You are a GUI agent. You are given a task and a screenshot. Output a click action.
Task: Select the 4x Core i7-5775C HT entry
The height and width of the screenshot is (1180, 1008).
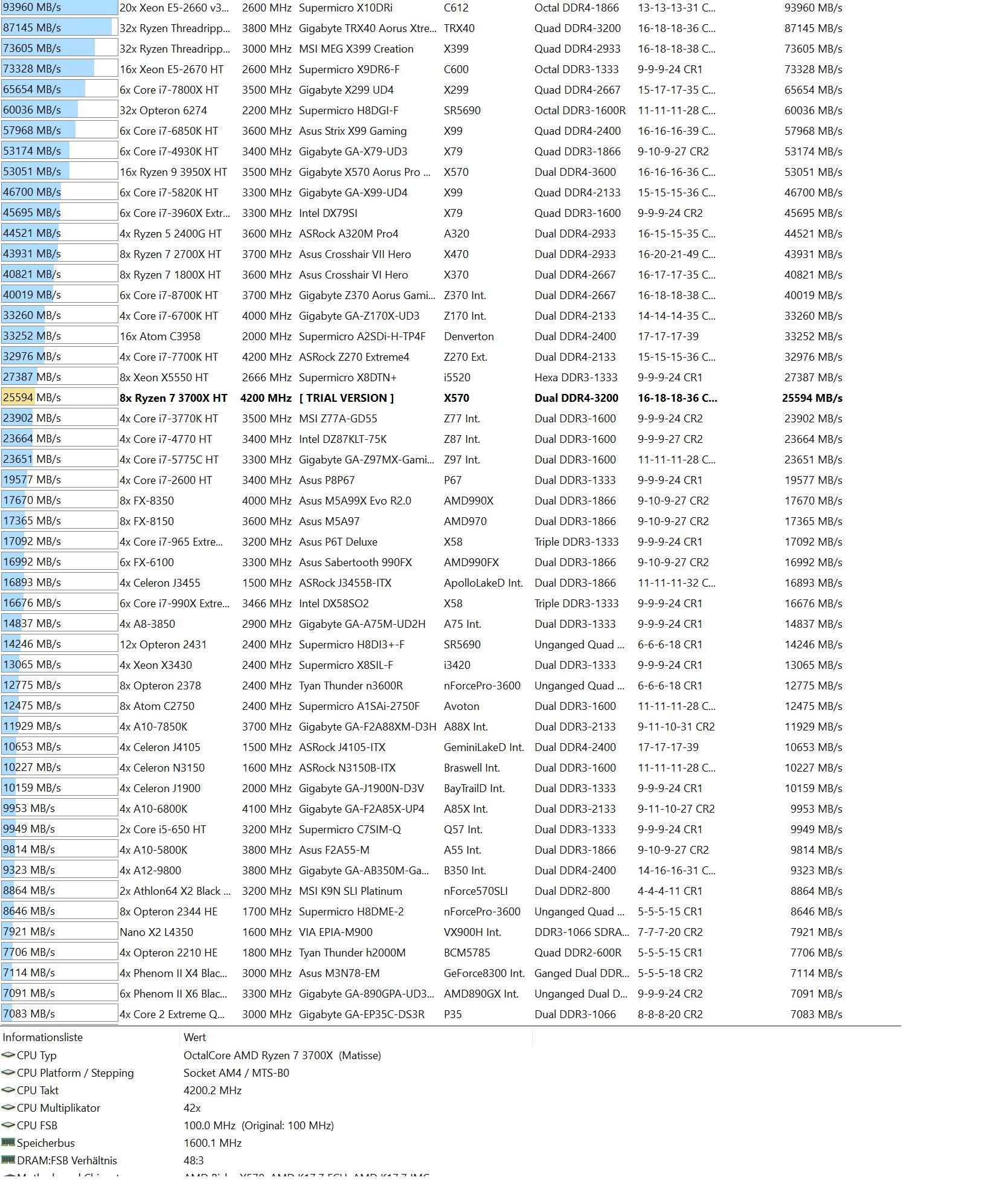169,459
